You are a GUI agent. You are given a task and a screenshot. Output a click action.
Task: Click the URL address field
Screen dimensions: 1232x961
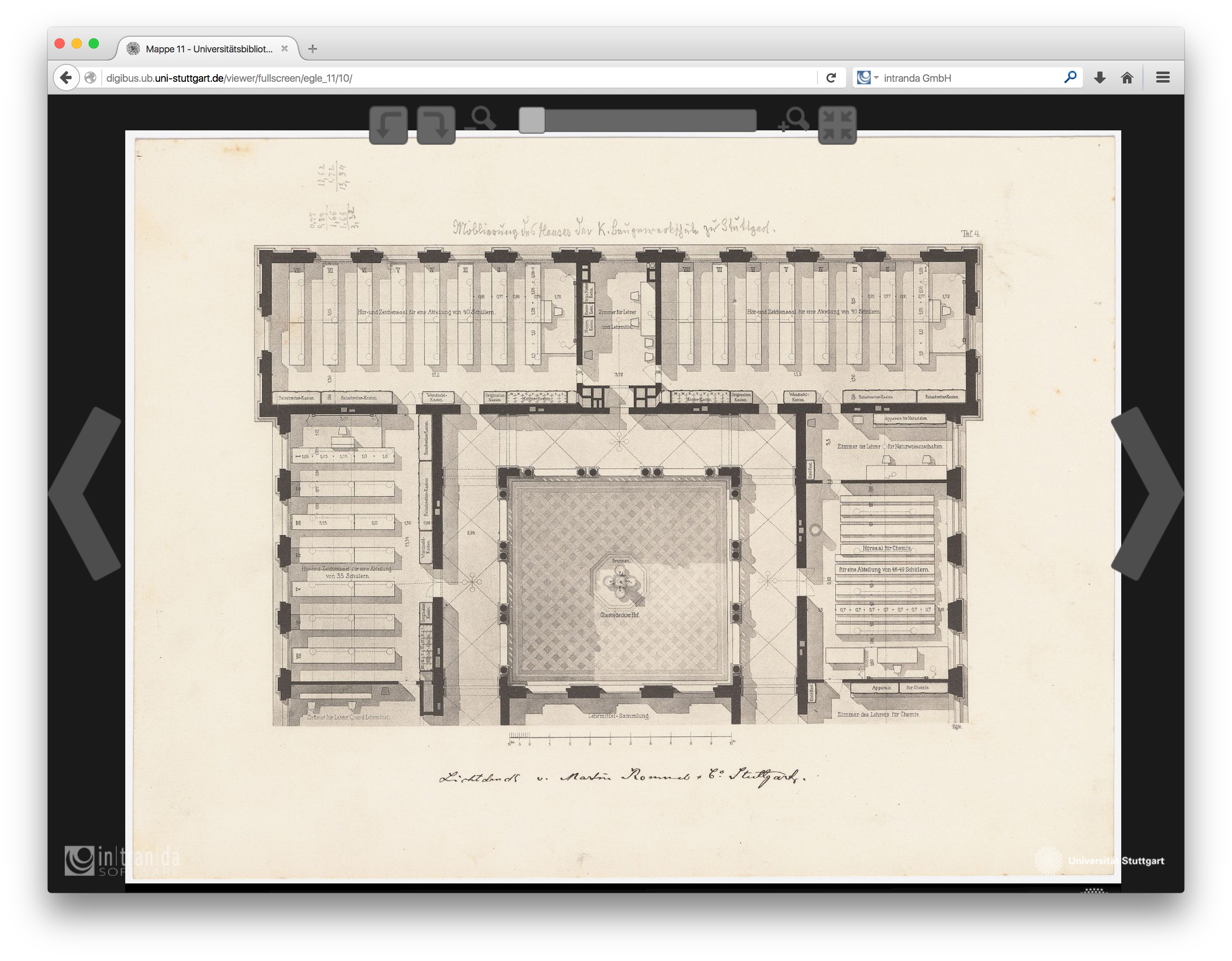[458, 78]
